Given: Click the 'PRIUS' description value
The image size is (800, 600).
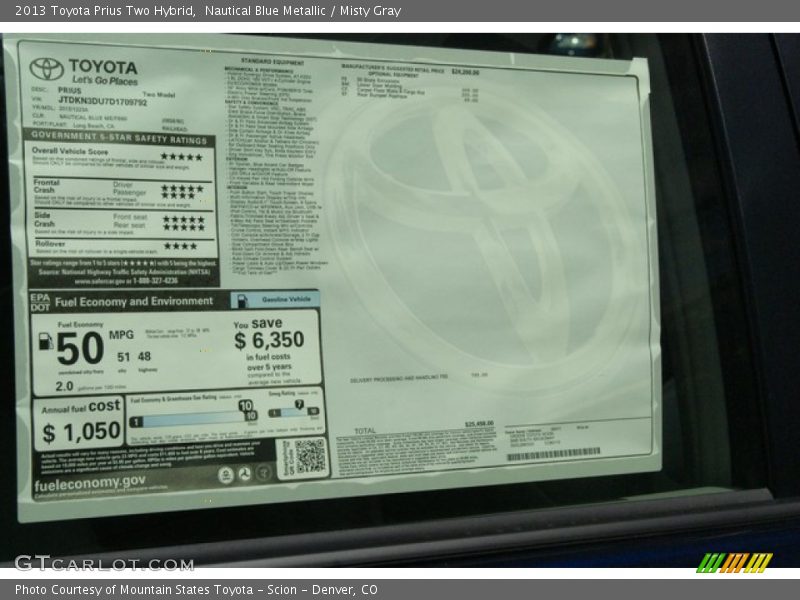Looking at the screenshot, I should [69, 90].
